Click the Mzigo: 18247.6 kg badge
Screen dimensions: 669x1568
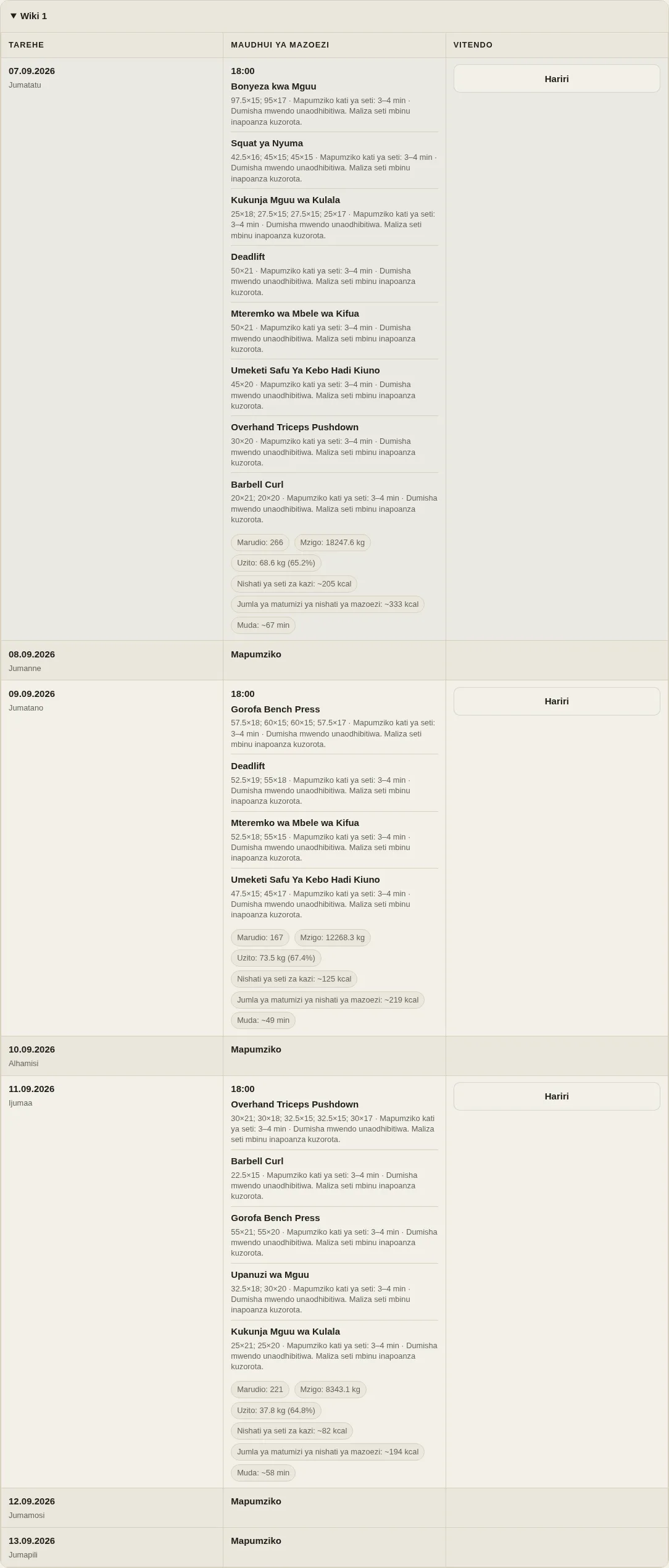[332, 543]
